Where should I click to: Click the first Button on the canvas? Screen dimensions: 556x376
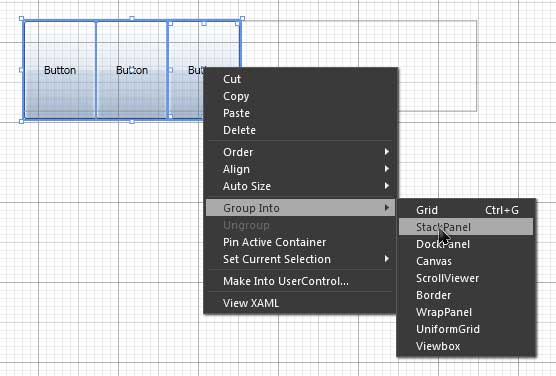coord(60,70)
